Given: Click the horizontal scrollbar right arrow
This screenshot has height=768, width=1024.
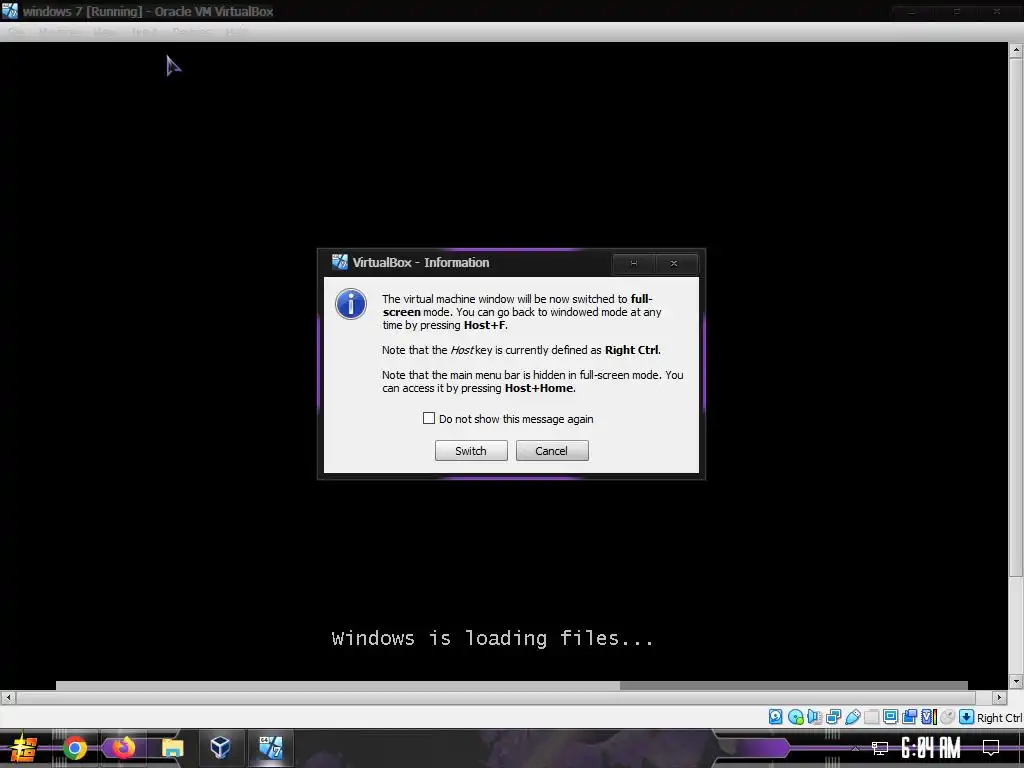Looking at the screenshot, I should point(999,697).
